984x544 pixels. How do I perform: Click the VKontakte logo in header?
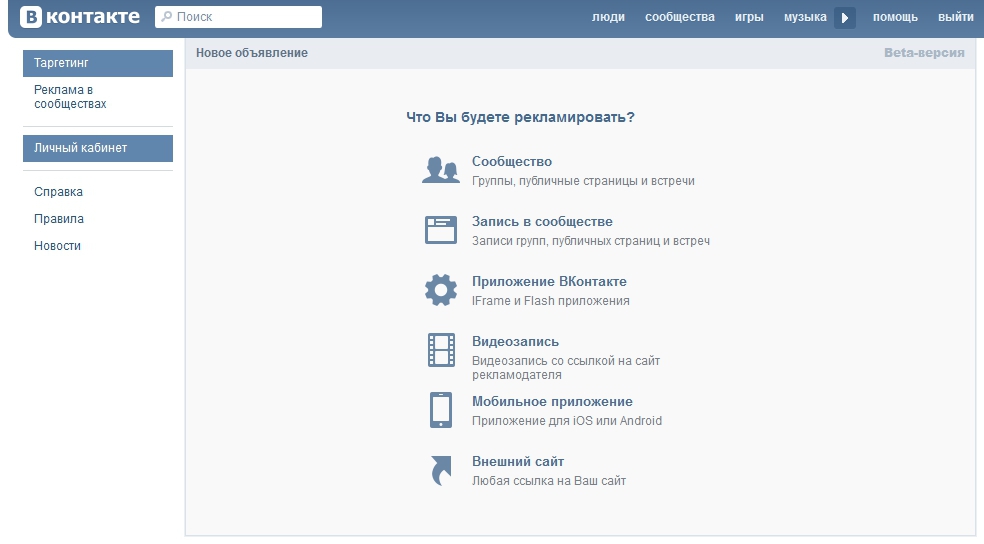(x=80, y=17)
